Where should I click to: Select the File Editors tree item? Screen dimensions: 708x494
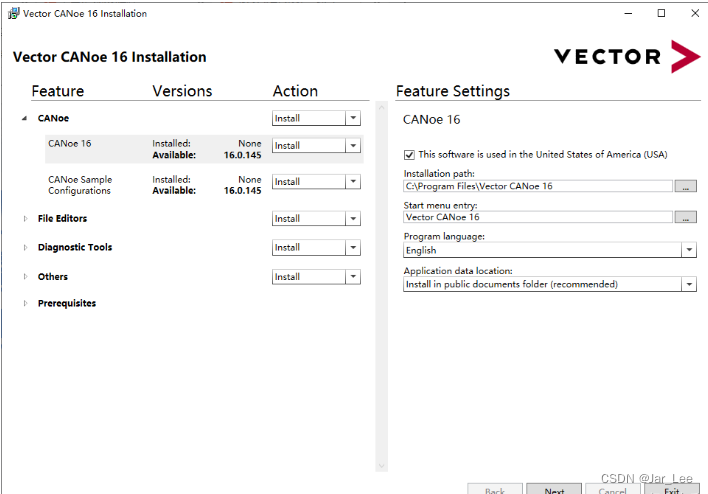click(x=62, y=219)
